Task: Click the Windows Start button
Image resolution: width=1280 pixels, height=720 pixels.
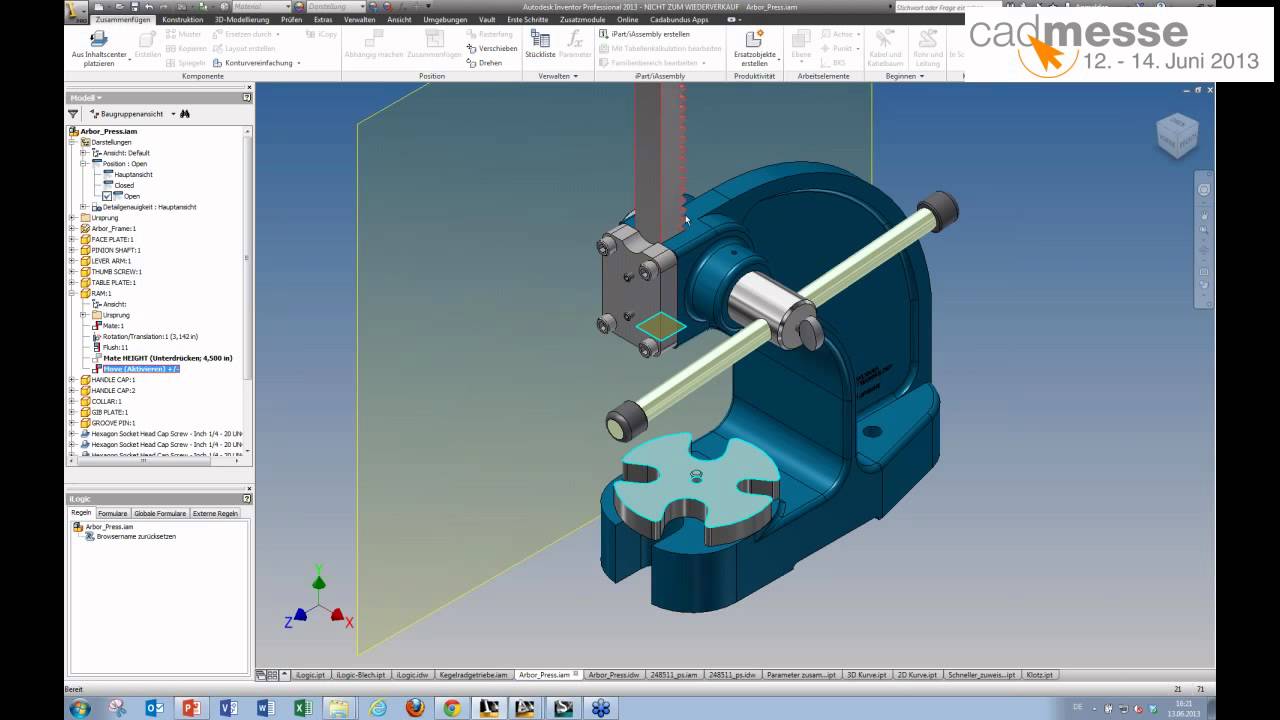Action: point(79,708)
